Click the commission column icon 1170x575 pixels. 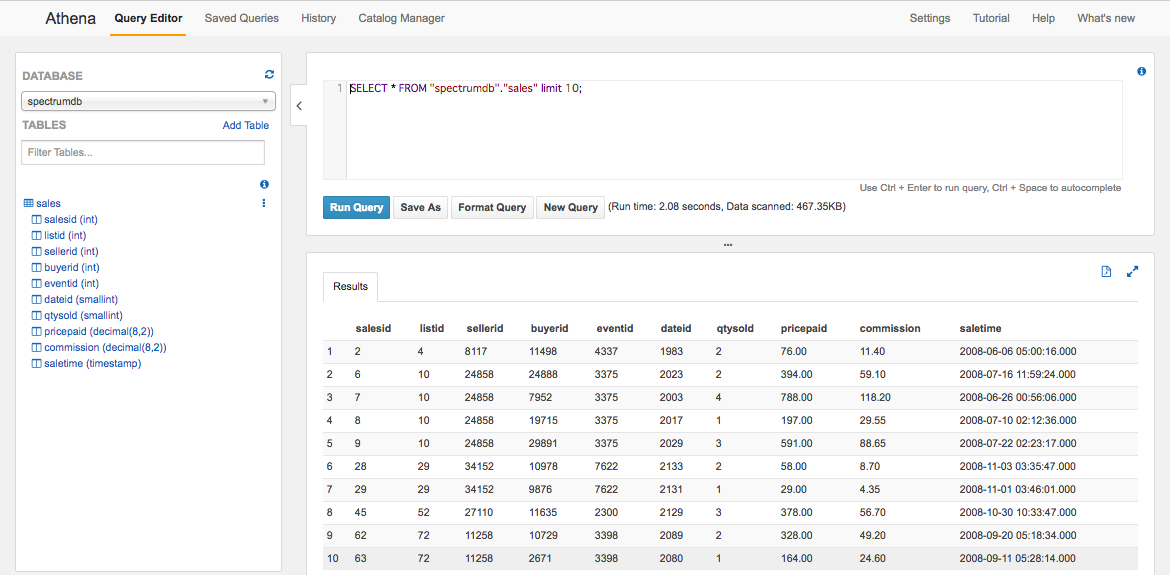click(37, 348)
